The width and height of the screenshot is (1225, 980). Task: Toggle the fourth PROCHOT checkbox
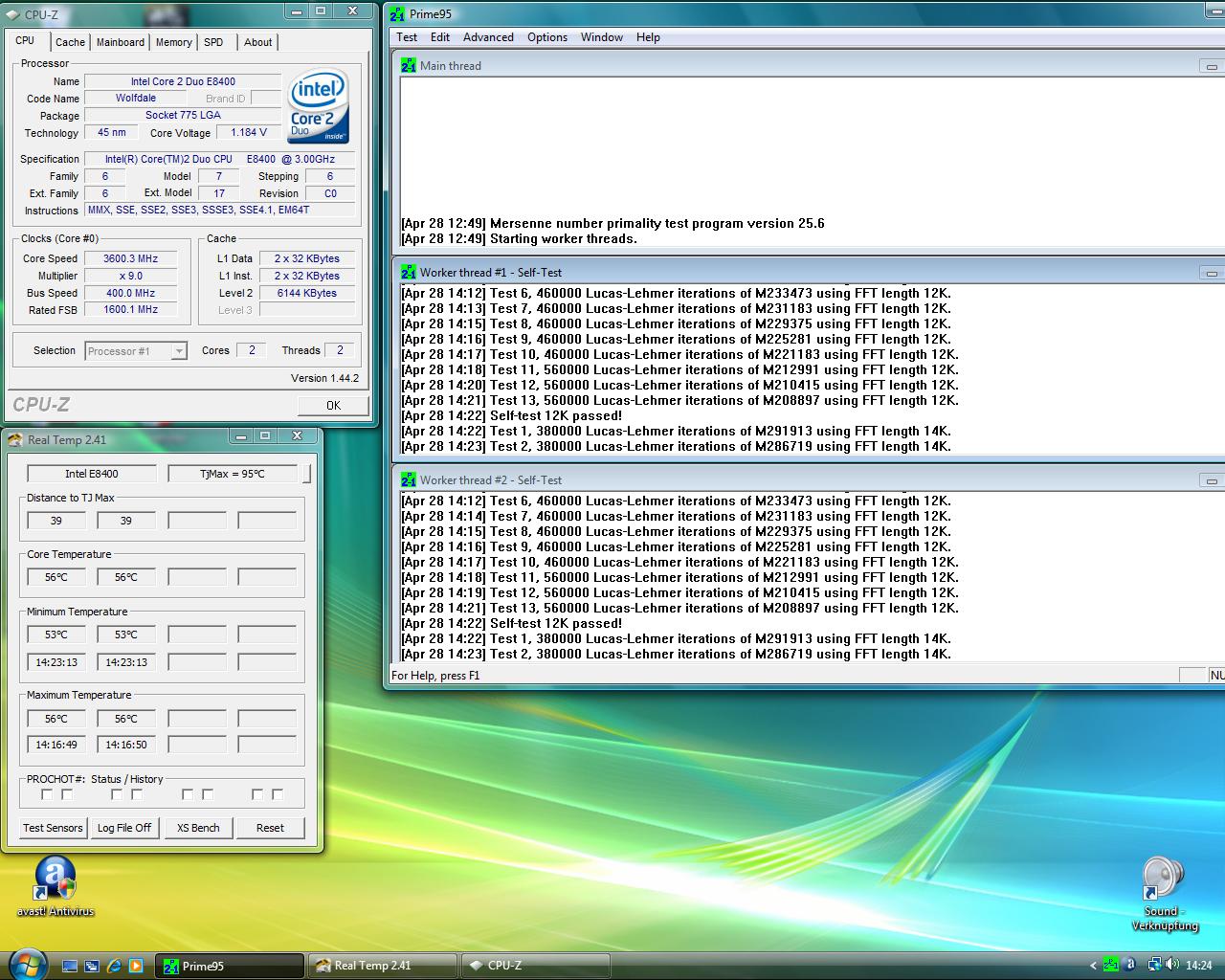137,794
